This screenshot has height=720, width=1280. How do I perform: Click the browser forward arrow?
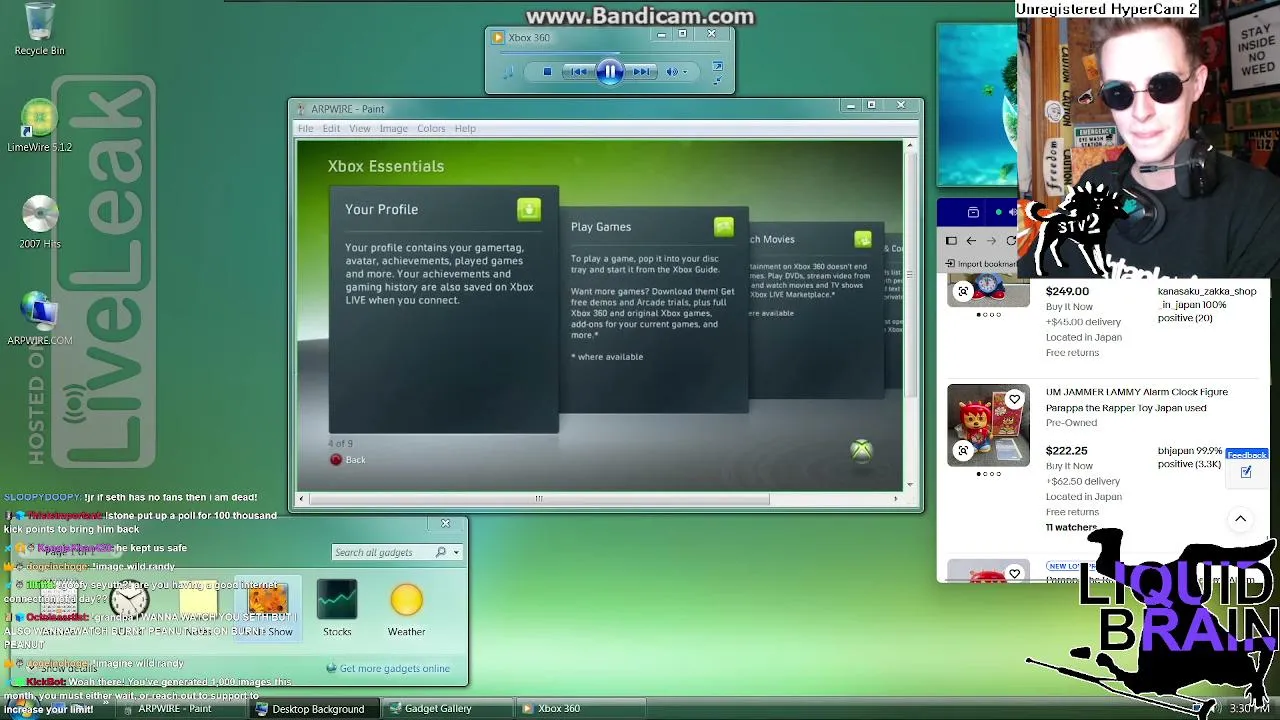pyautogui.click(x=991, y=241)
